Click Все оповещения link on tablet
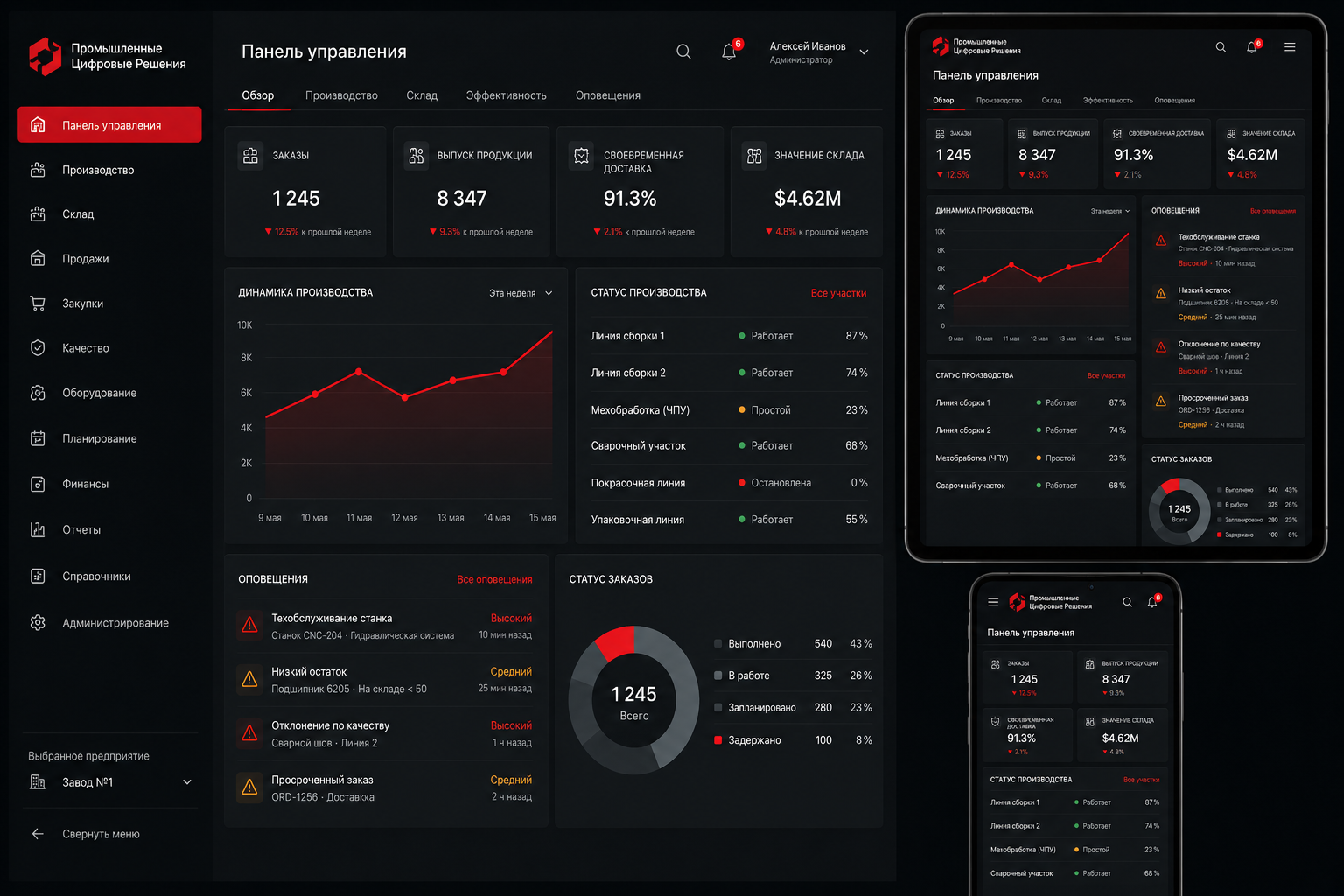Screen dimensions: 1344x896 [1272, 211]
